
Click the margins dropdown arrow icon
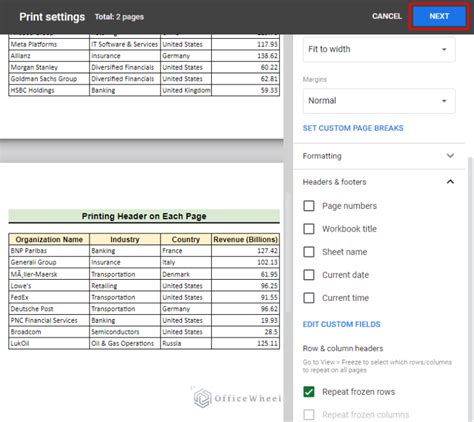[x=444, y=101]
